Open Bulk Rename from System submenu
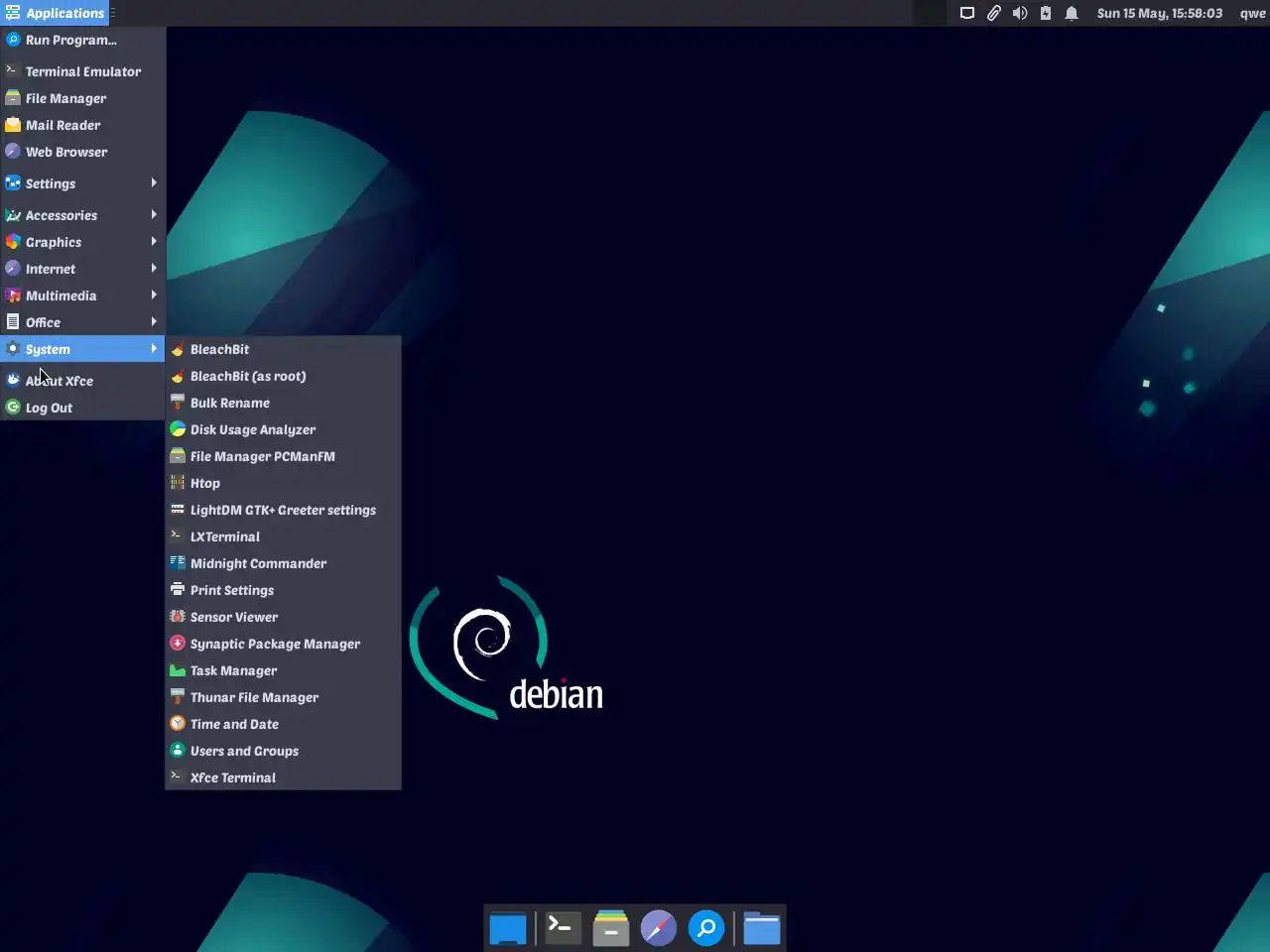The image size is (1270, 952). click(283, 403)
